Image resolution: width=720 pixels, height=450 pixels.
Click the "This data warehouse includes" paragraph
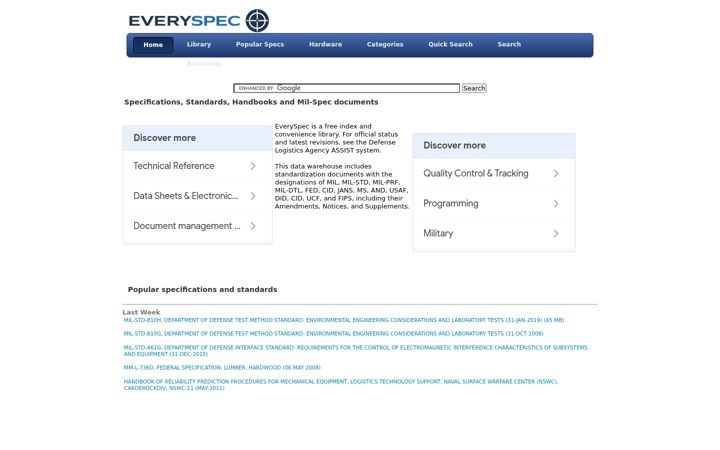[342, 186]
